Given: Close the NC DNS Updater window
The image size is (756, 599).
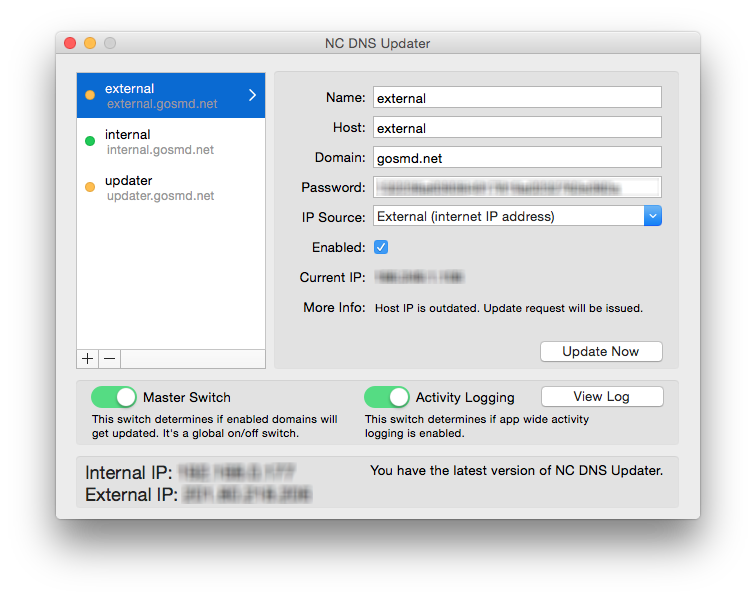Looking at the screenshot, I should coord(70,43).
